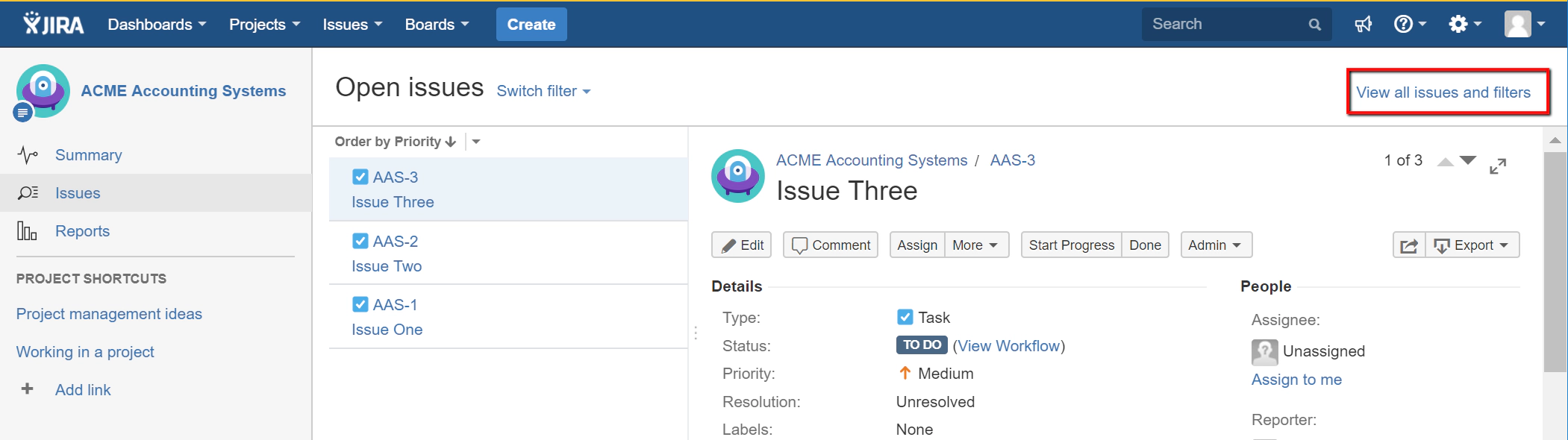Open the Projects dropdown menu
The height and width of the screenshot is (440, 1568).
click(264, 25)
